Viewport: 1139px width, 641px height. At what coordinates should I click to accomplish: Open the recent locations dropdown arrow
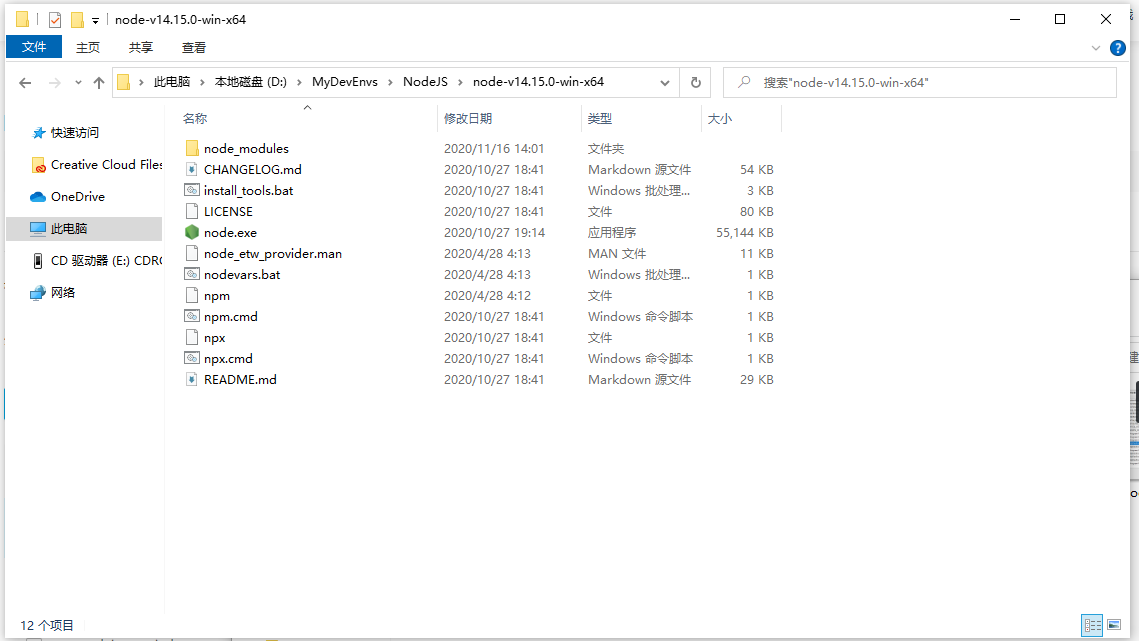tap(78, 83)
